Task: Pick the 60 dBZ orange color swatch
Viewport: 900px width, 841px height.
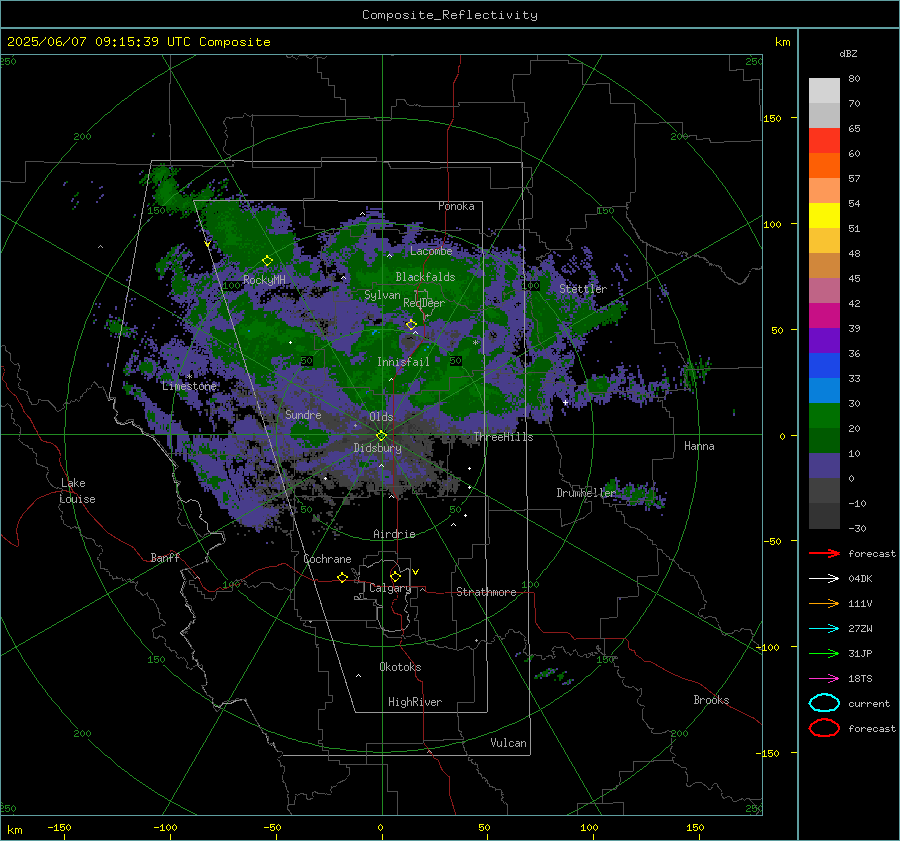Action: pyautogui.click(x=824, y=165)
